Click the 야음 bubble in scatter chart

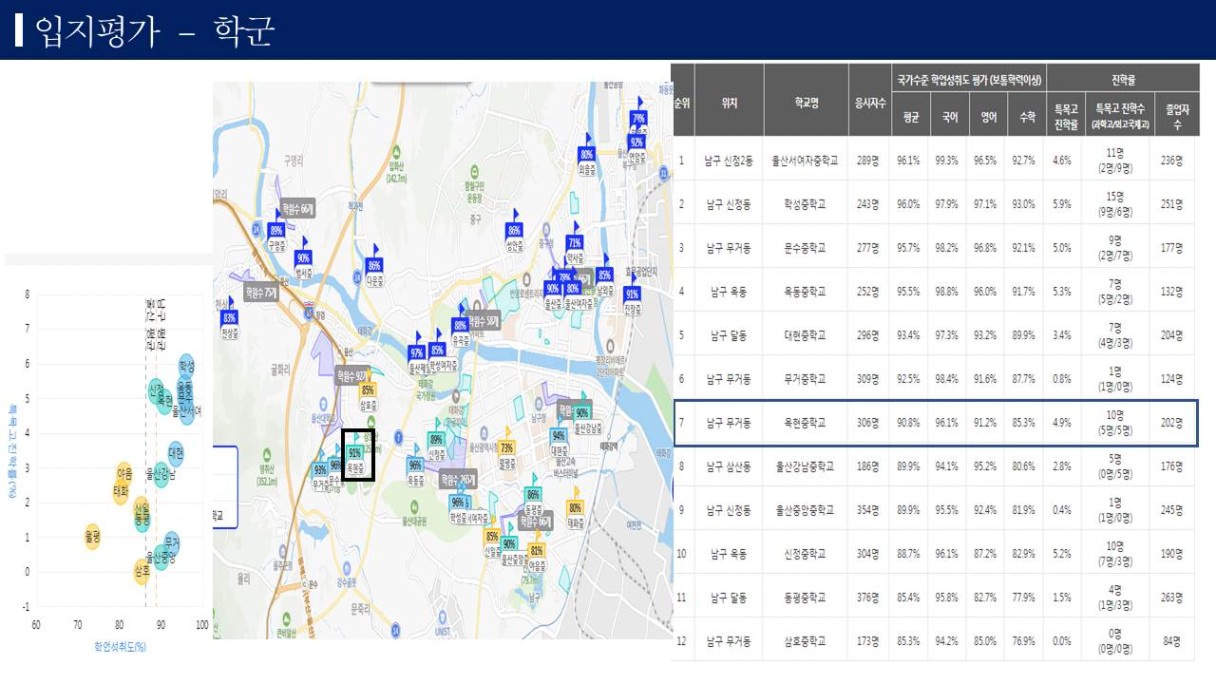124,473
